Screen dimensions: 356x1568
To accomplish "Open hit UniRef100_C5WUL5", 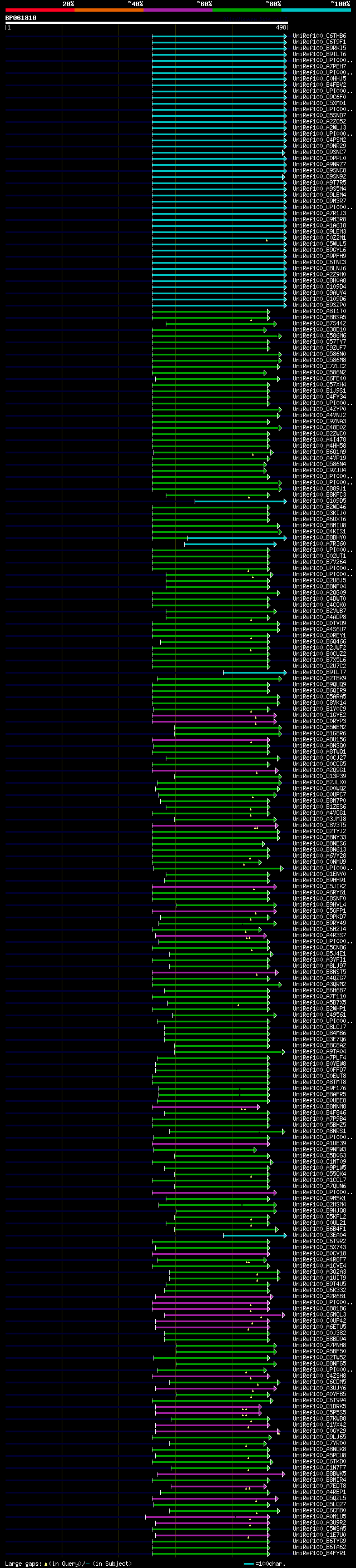I will (319, 244).
